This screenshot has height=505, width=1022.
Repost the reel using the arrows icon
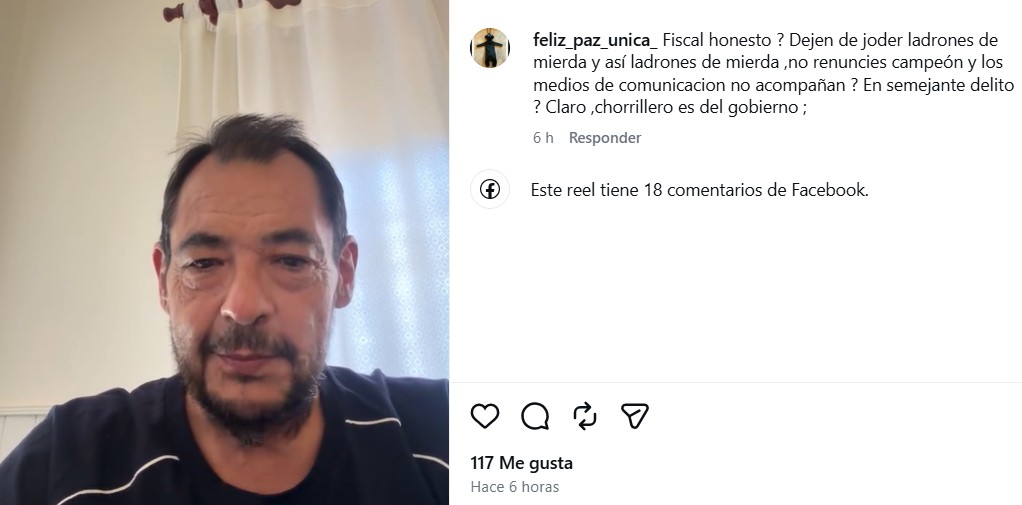(585, 416)
